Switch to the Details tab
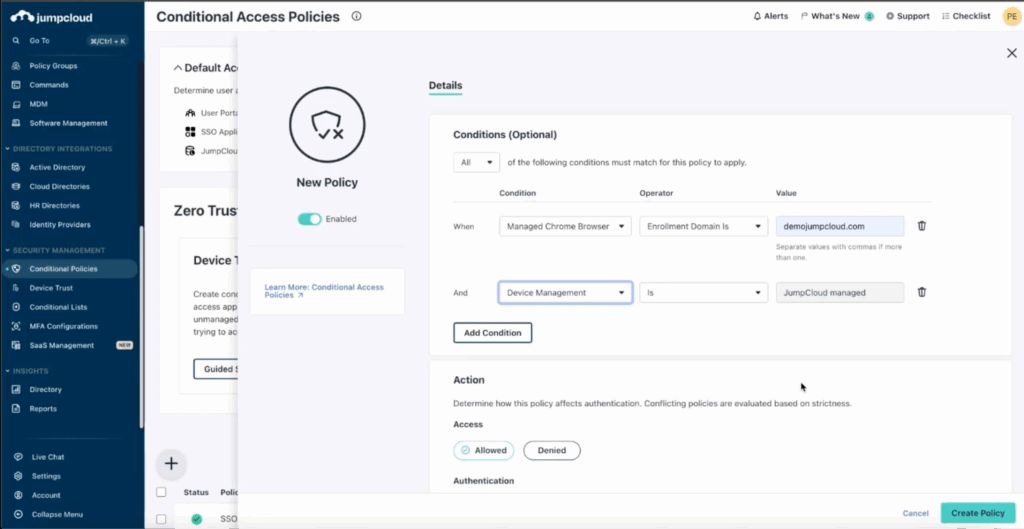Screen dimensions: 1024x529 445,86
